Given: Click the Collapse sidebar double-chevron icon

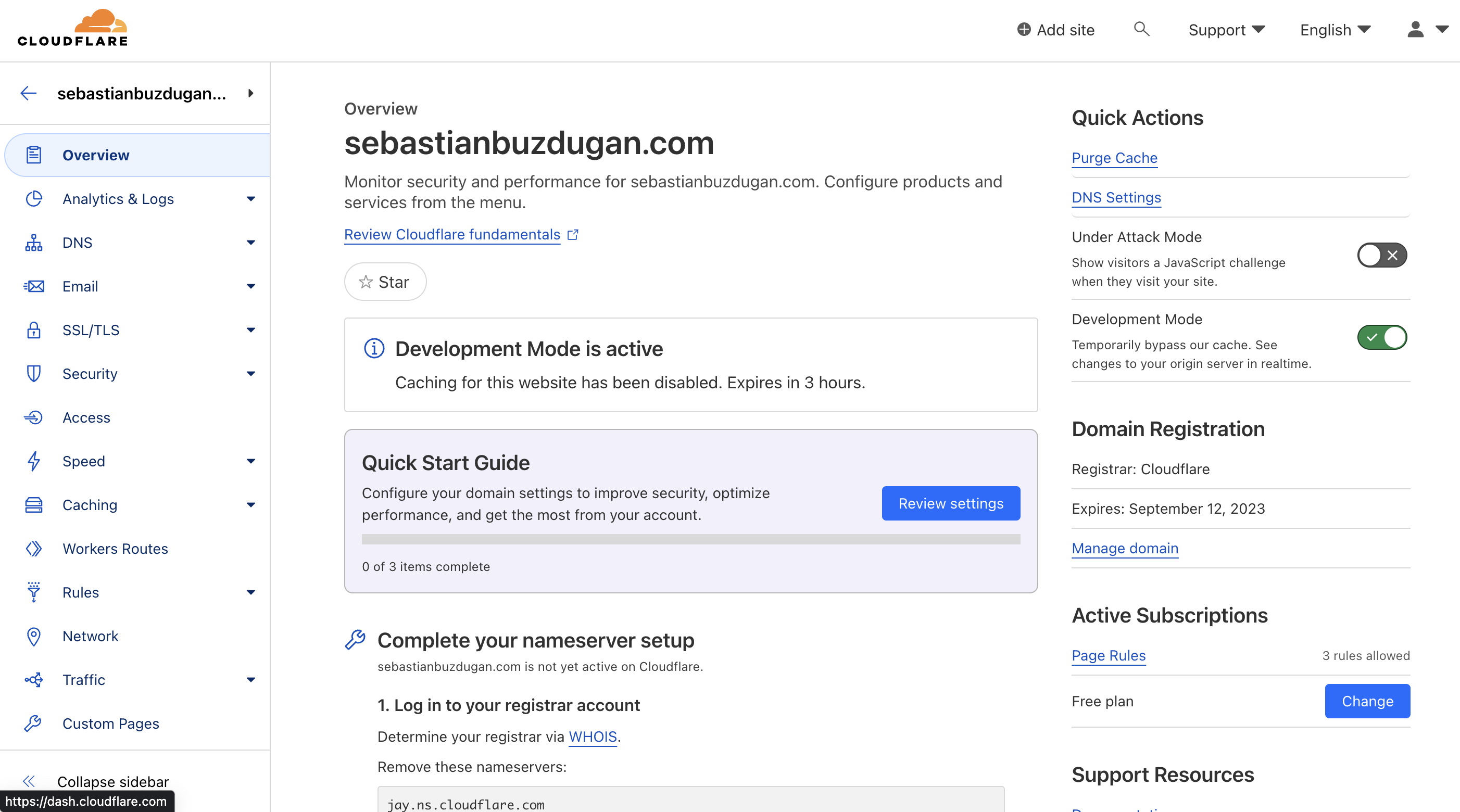Looking at the screenshot, I should point(29,781).
